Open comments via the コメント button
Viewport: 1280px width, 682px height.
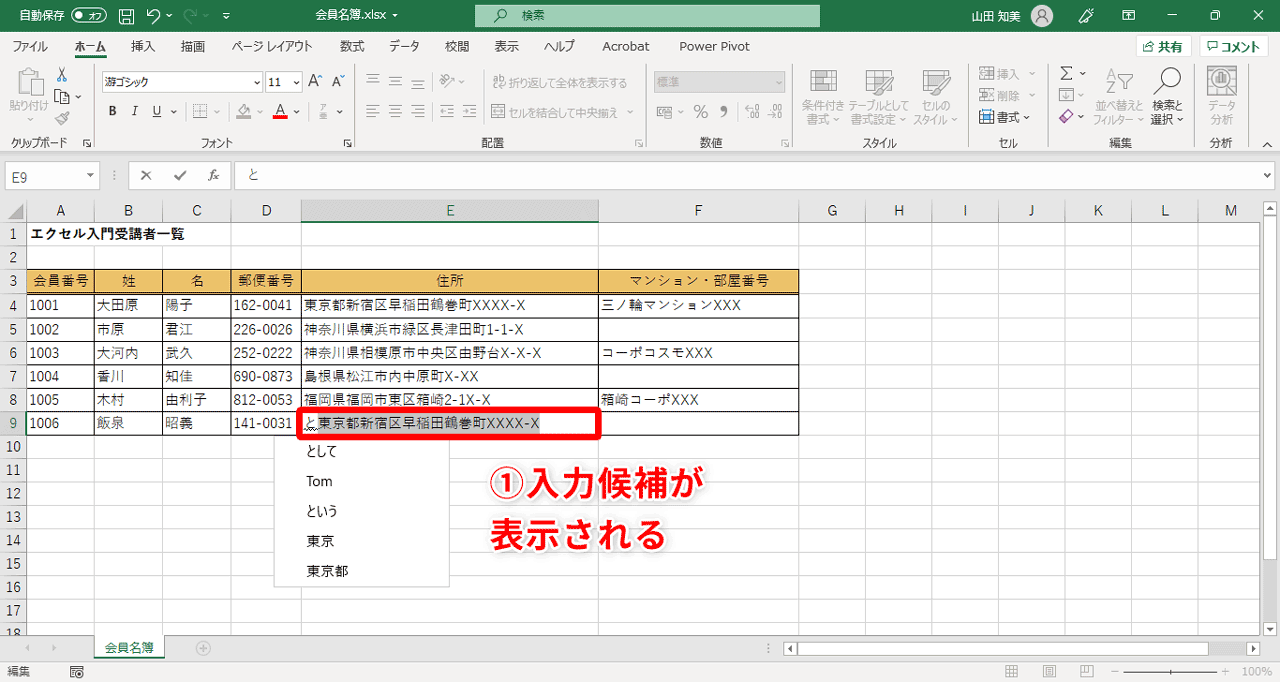1232,46
